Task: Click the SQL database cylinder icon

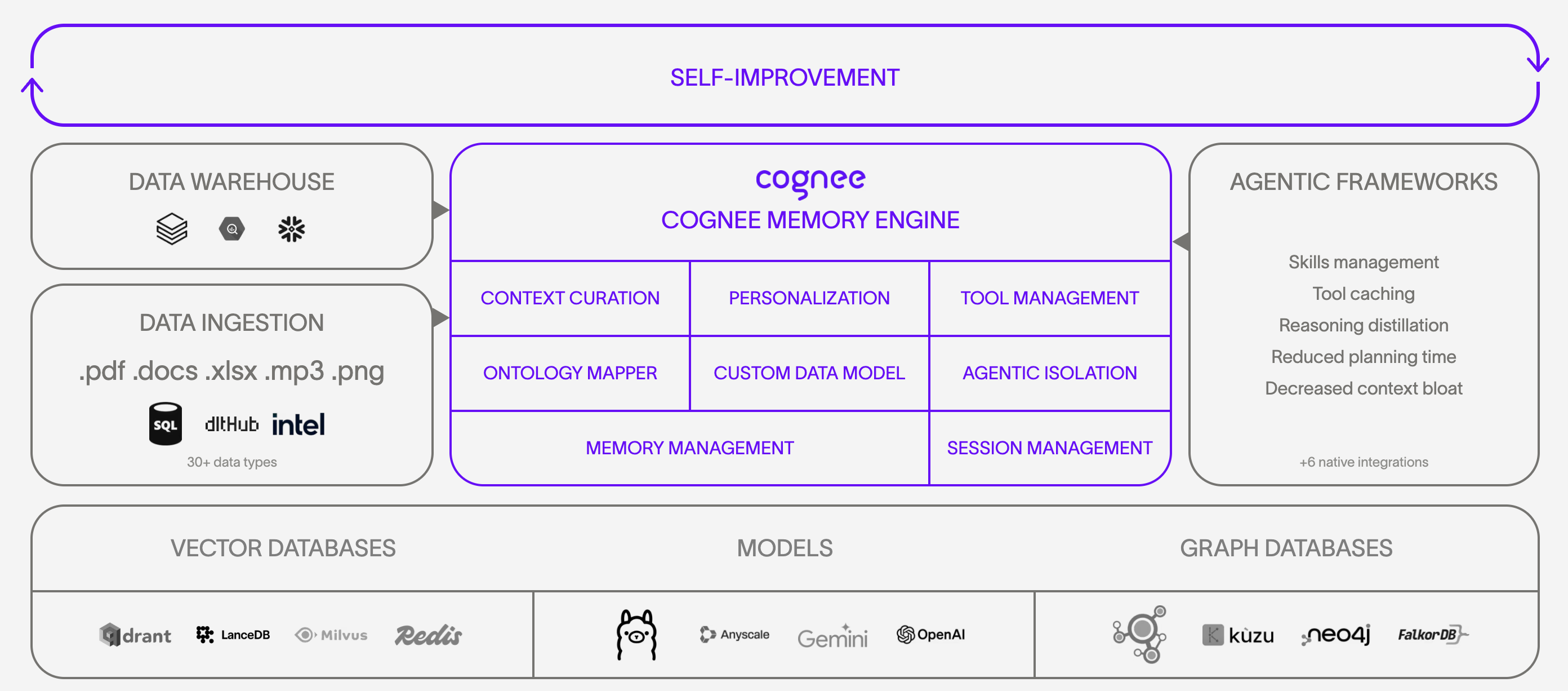Action: (x=165, y=423)
